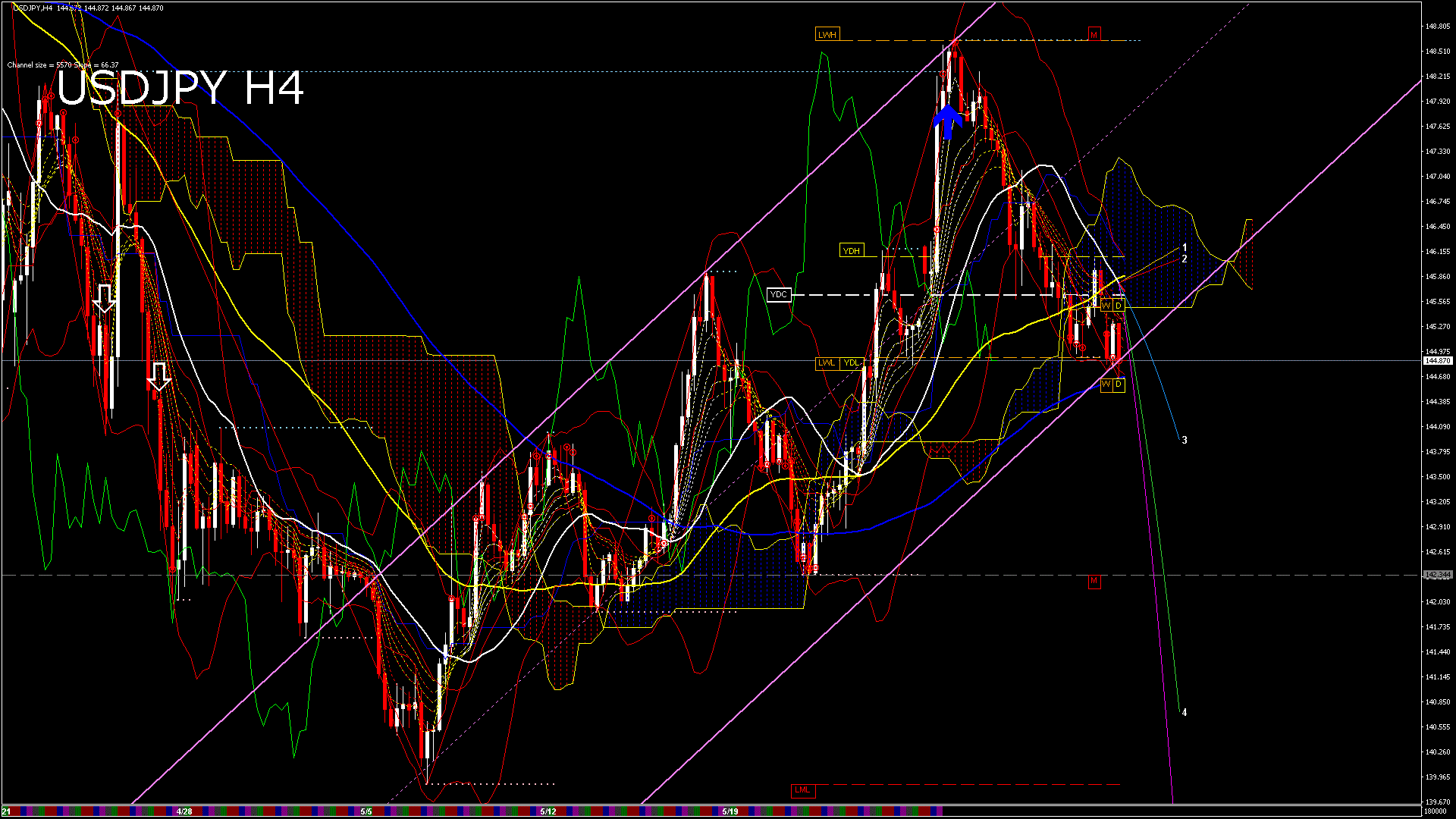The image size is (1456, 819).
Task: Click the upper D pivot box
Action: click(x=1119, y=306)
